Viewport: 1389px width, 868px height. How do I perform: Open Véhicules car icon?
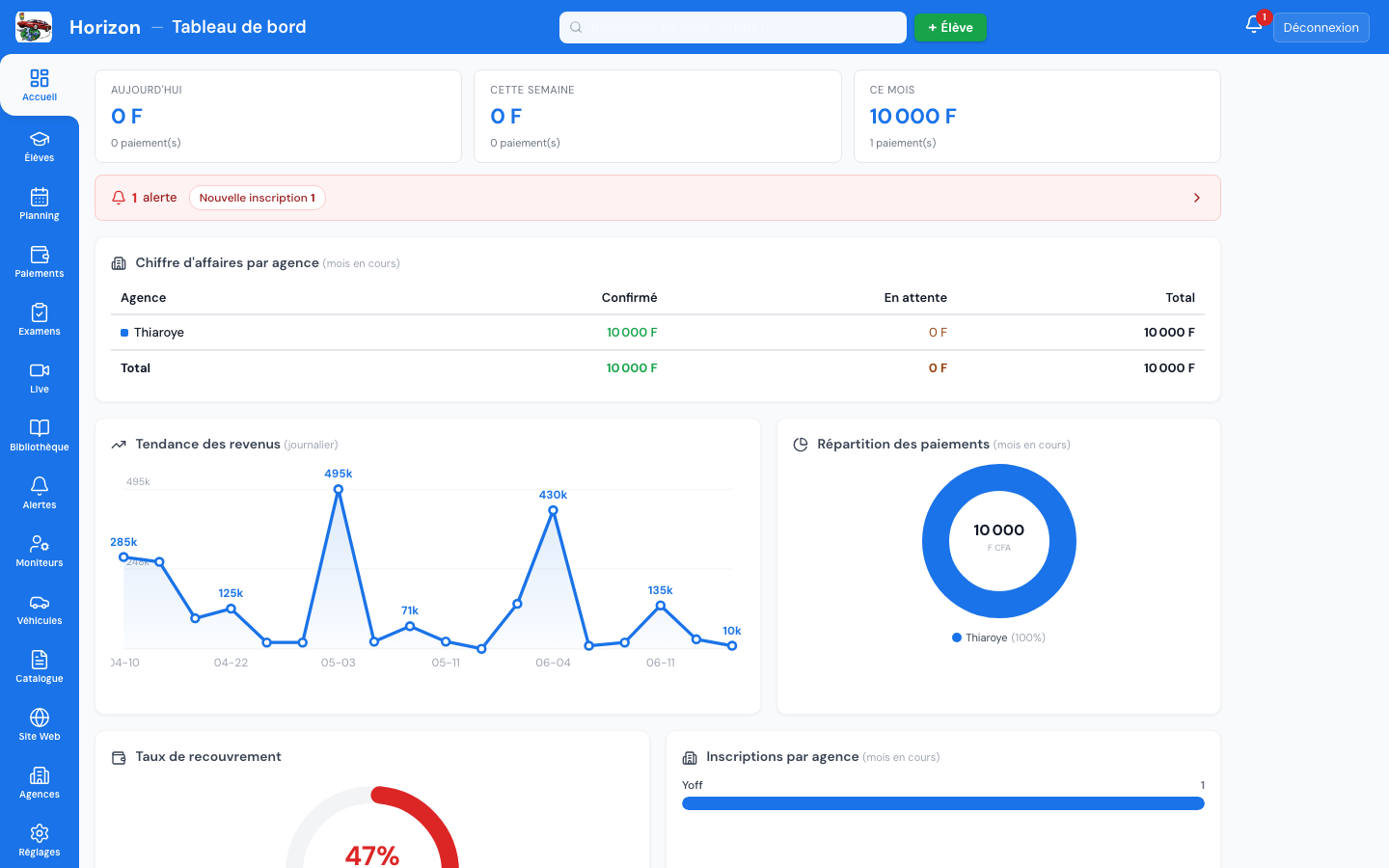click(x=40, y=609)
